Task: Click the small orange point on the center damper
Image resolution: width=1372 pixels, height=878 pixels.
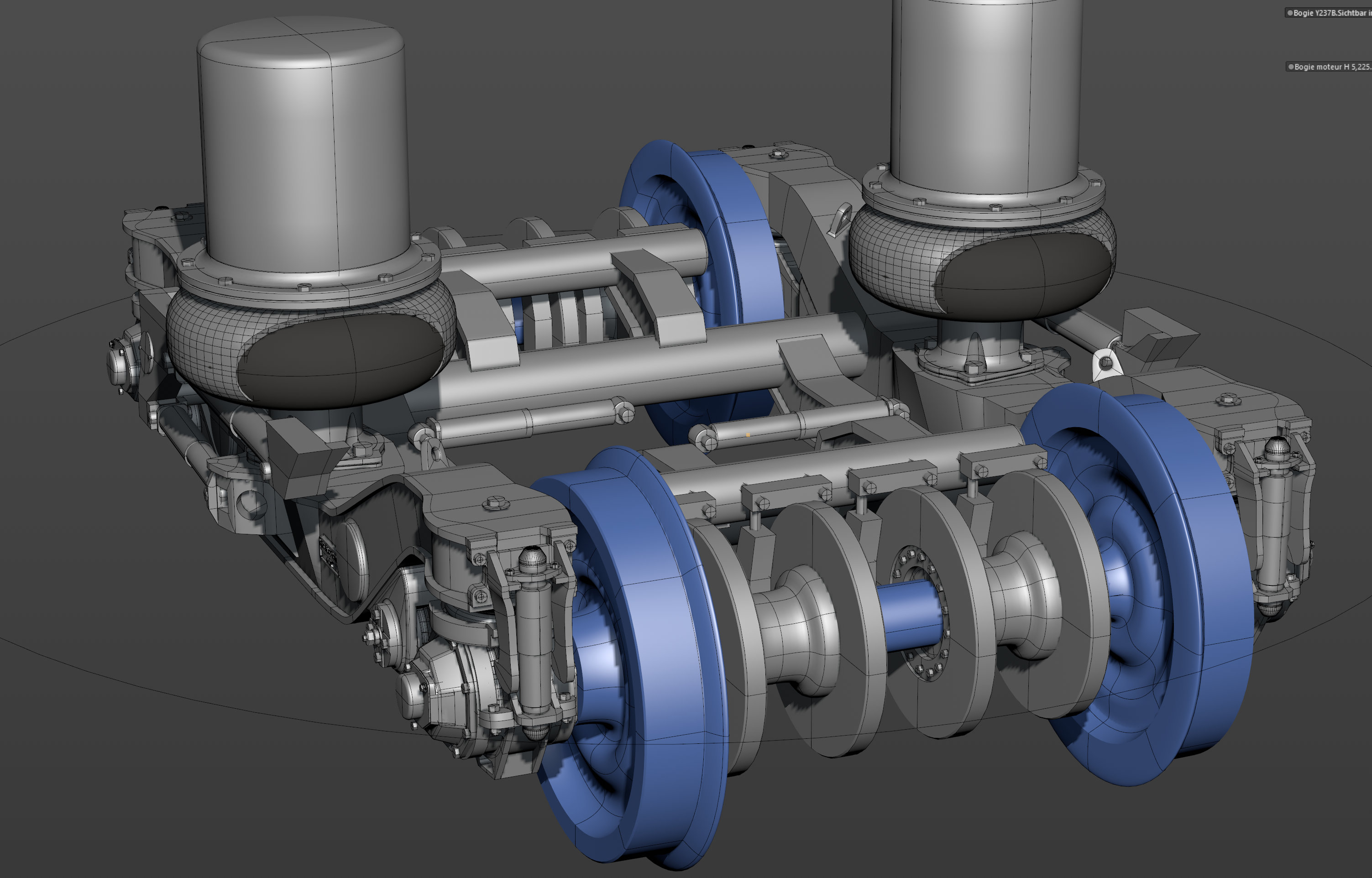Action: tap(748, 434)
